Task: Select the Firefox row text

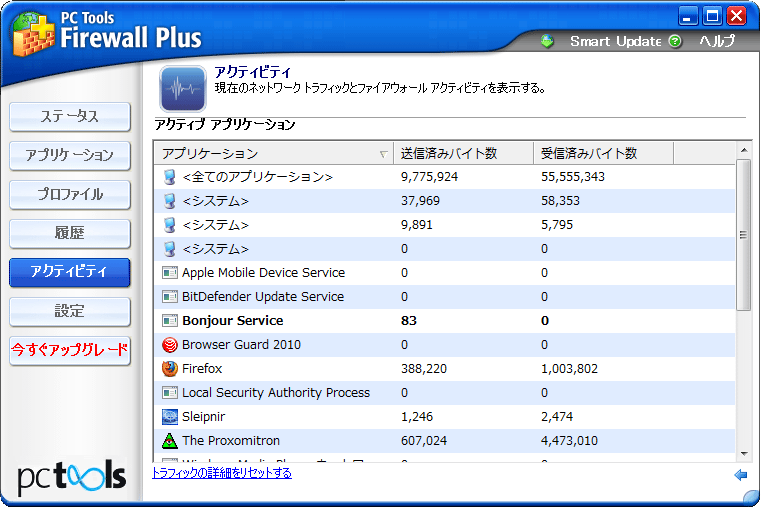Action: (202, 369)
